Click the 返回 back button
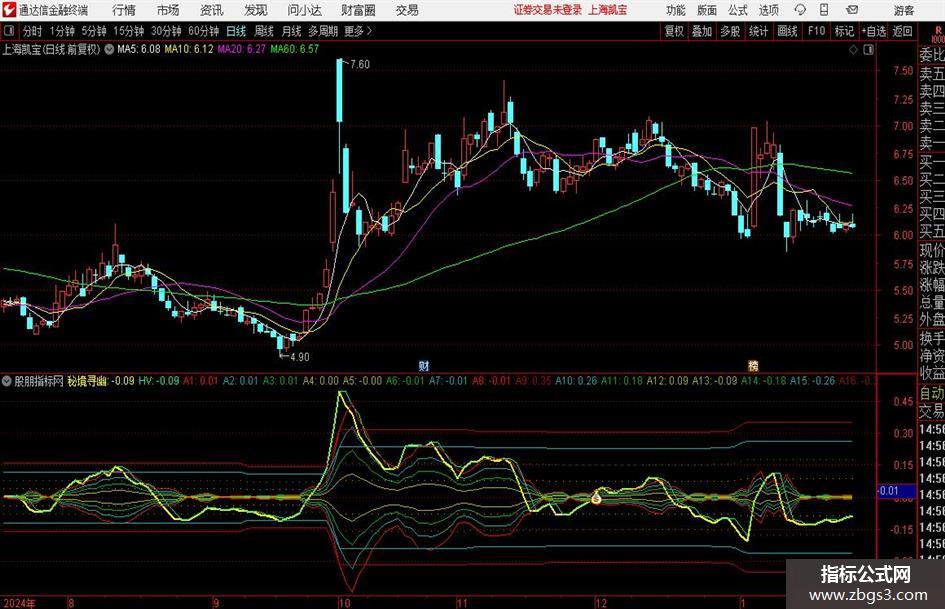 point(902,31)
